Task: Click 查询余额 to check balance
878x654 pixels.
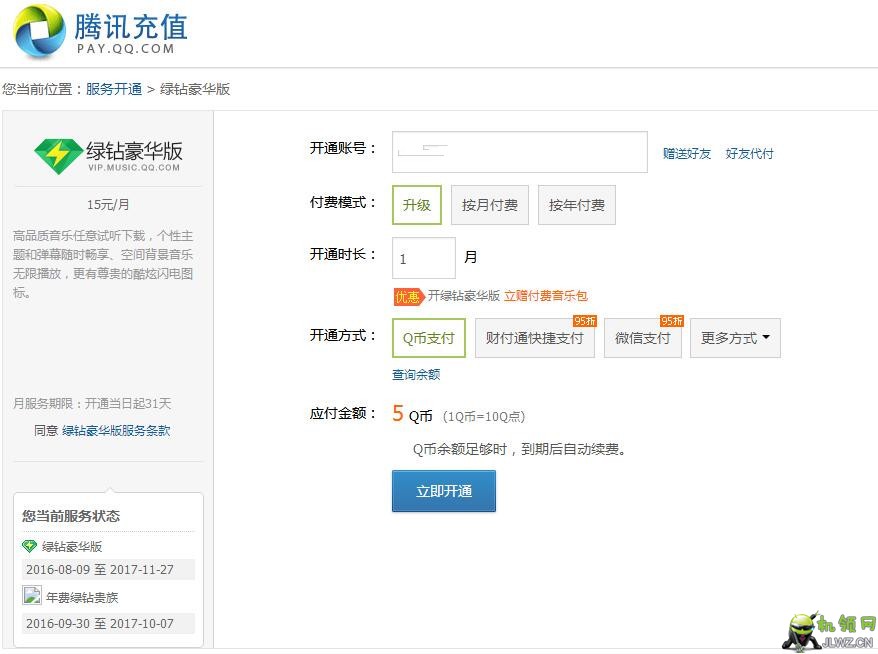Action: click(416, 375)
